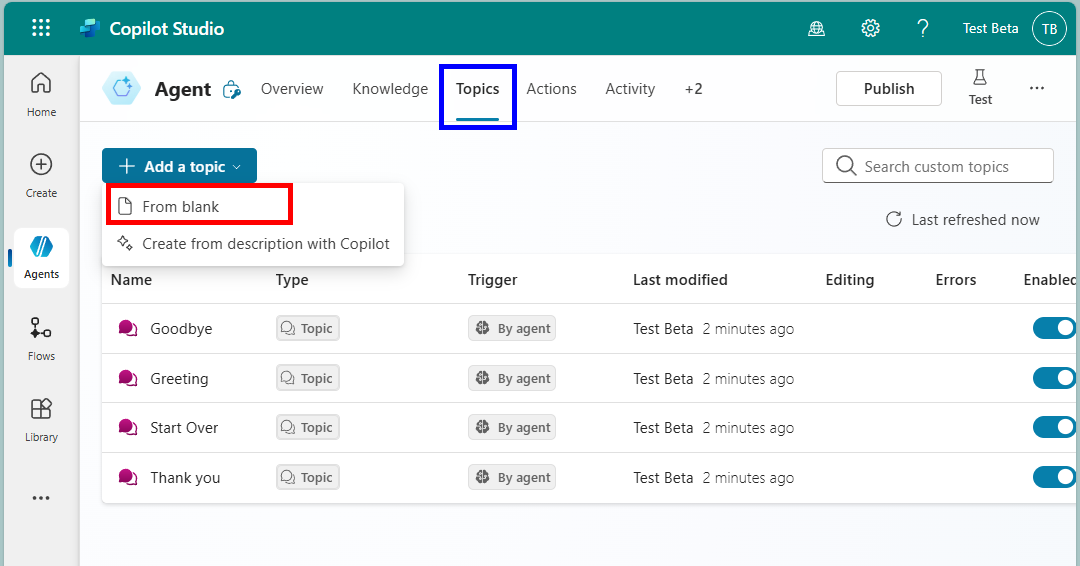Open the Start Over topic

tap(184, 428)
